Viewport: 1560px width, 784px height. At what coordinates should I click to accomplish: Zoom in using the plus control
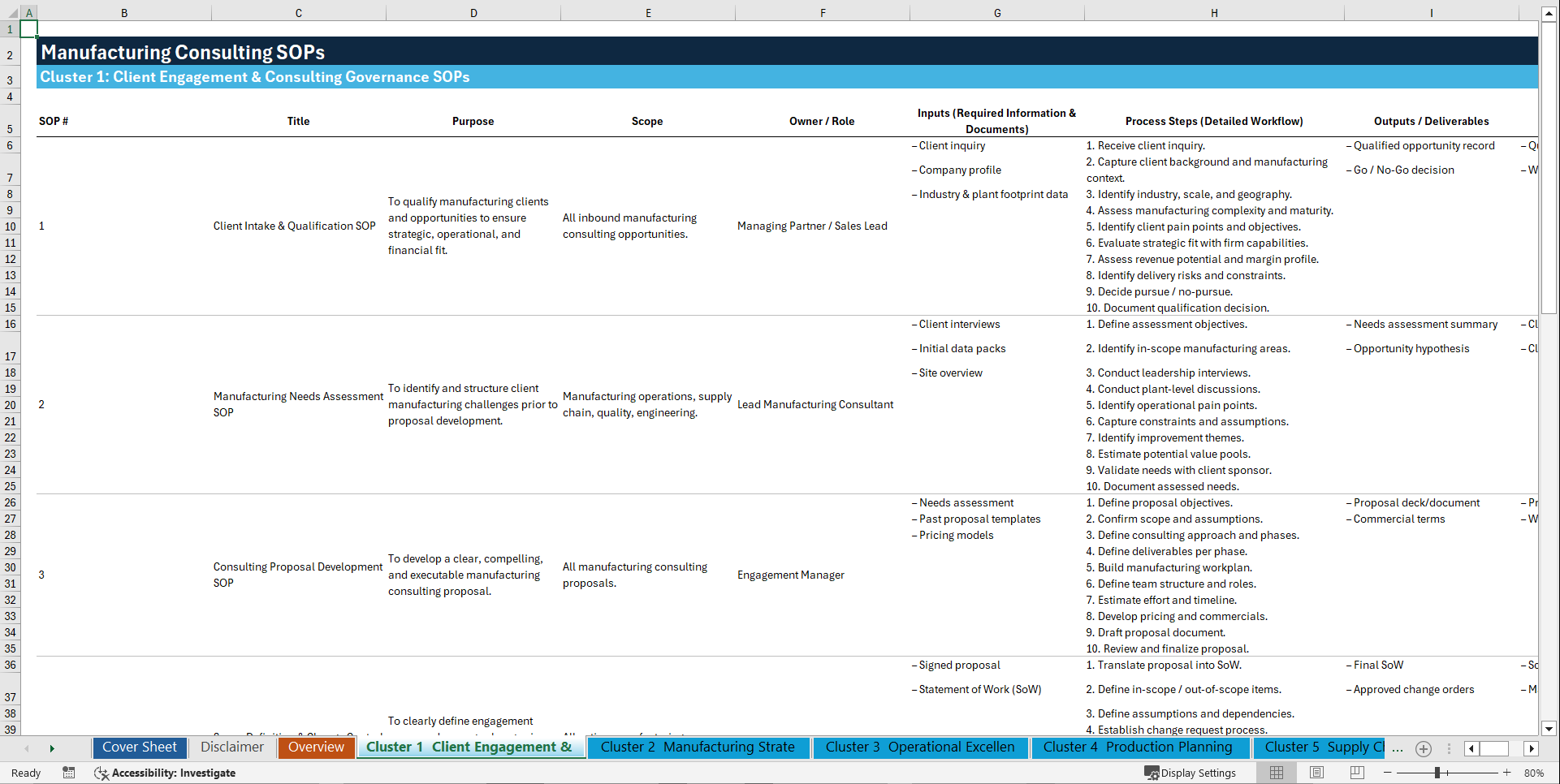(1507, 773)
